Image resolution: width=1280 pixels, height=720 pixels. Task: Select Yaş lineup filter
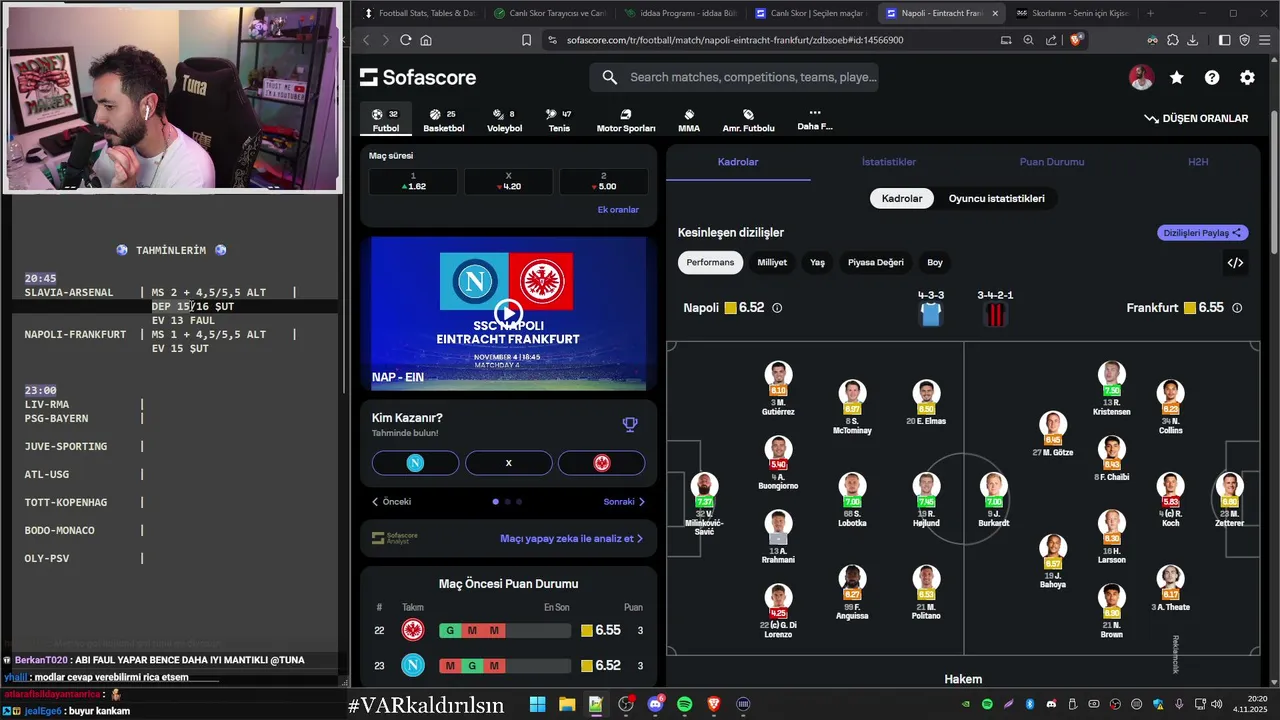pyautogui.click(x=817, y=263)
